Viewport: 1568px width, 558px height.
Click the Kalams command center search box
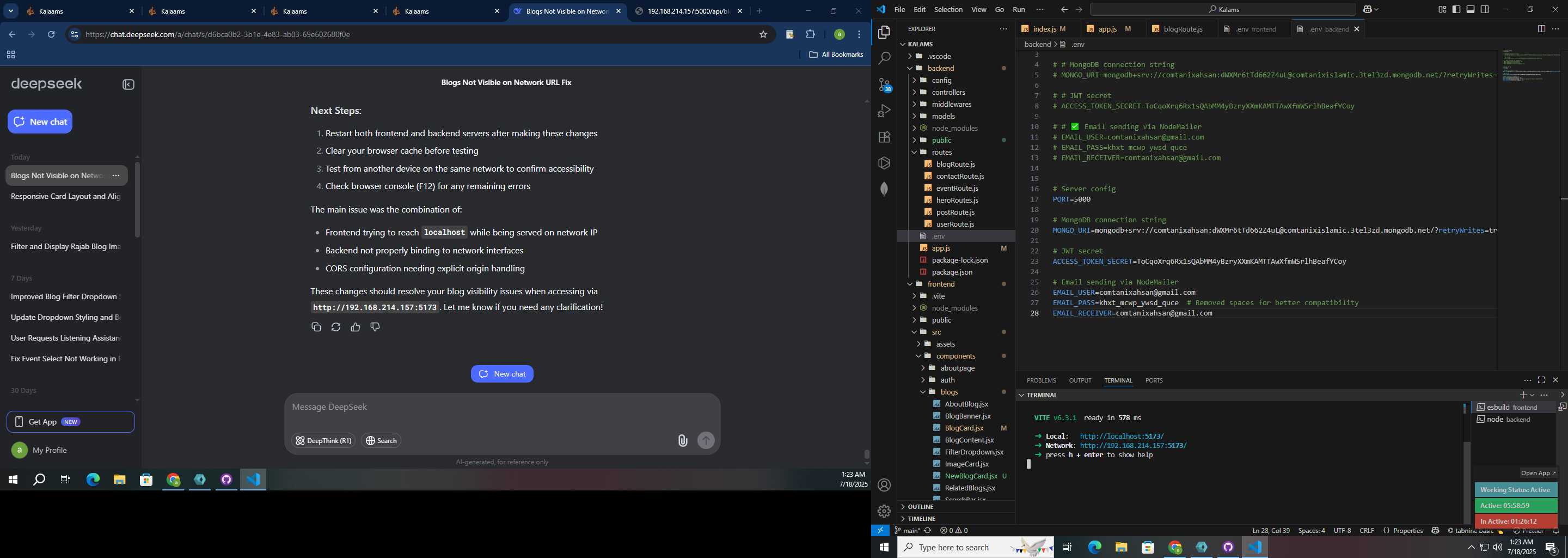(x=1222, y=10)
